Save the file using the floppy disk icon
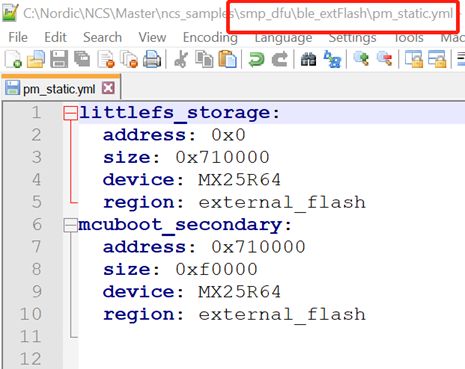The height and width of the screenshot is (369, 465). [x=59, y=59]
